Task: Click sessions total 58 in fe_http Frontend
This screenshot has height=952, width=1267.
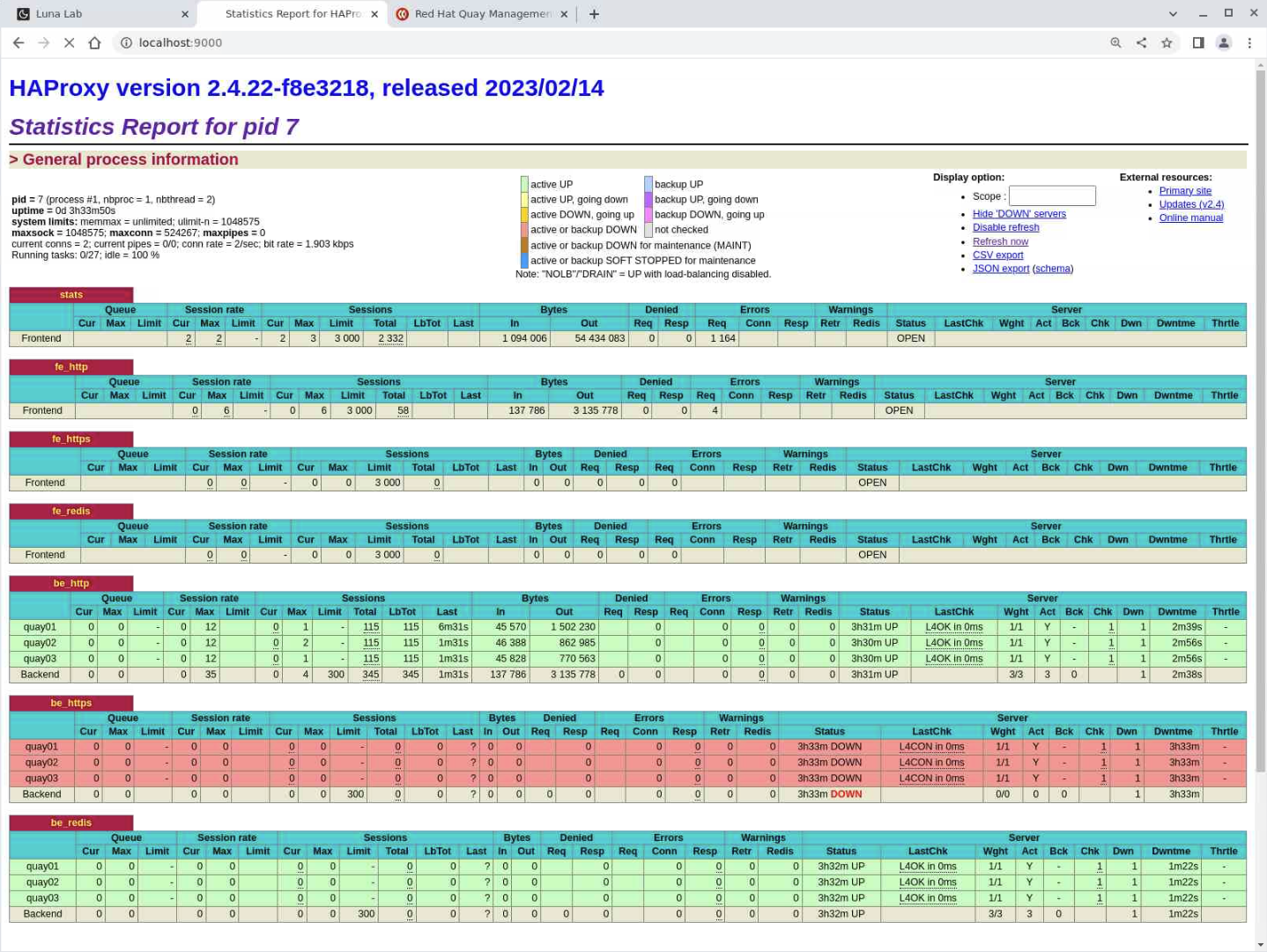Action: (403, 410)
